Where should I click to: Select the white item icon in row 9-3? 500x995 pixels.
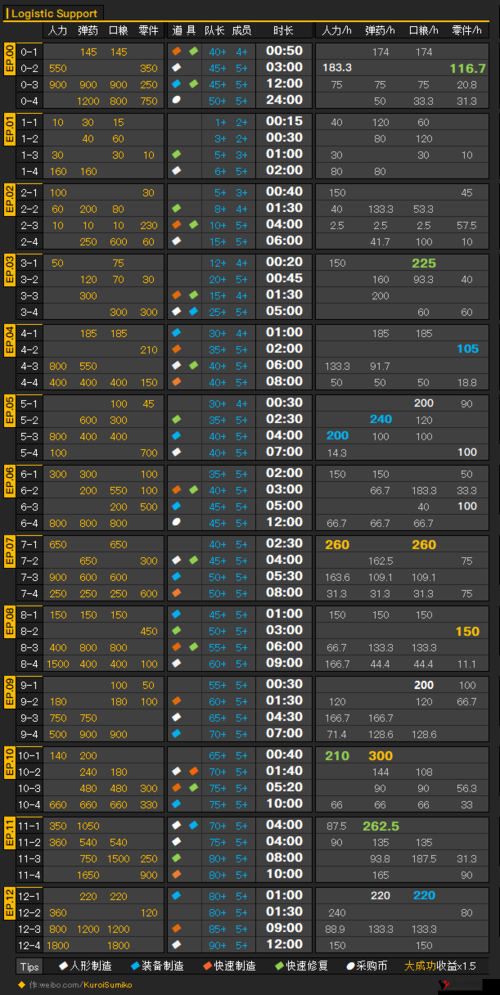177,717
